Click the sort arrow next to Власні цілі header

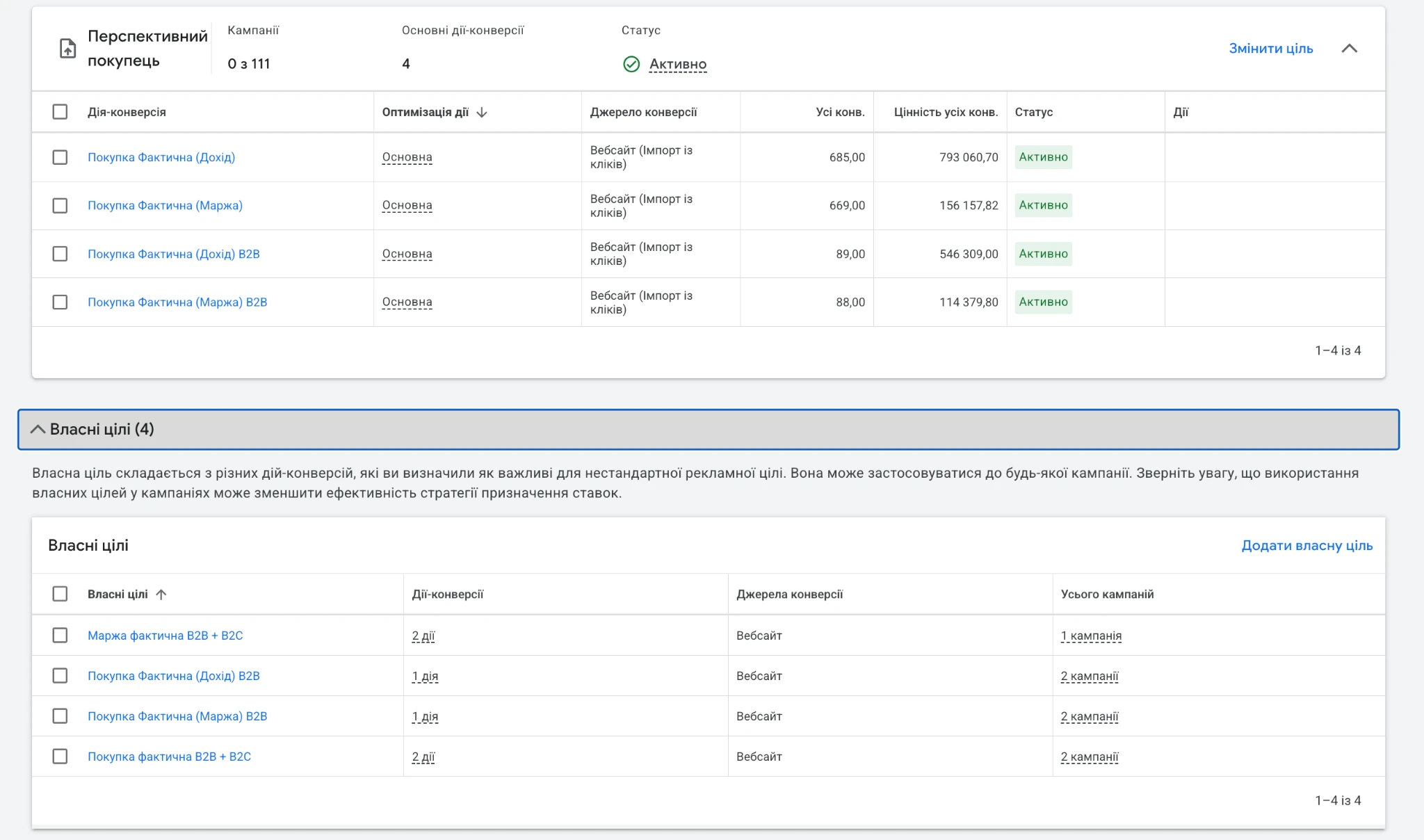coord(161,594)
